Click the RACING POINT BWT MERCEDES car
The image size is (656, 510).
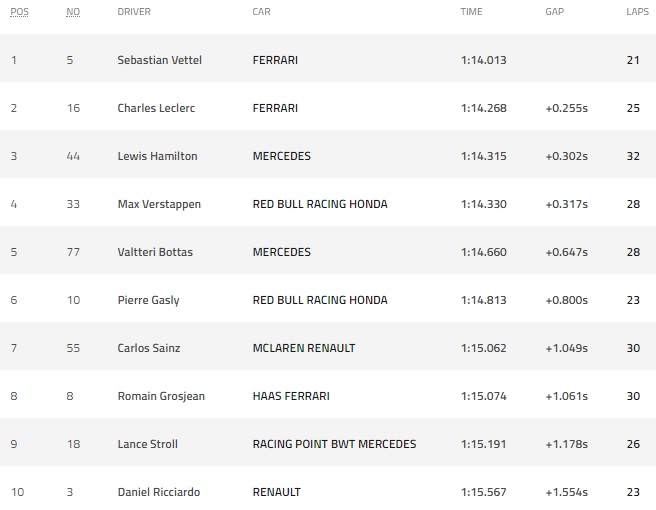click(x=334, y=444)
